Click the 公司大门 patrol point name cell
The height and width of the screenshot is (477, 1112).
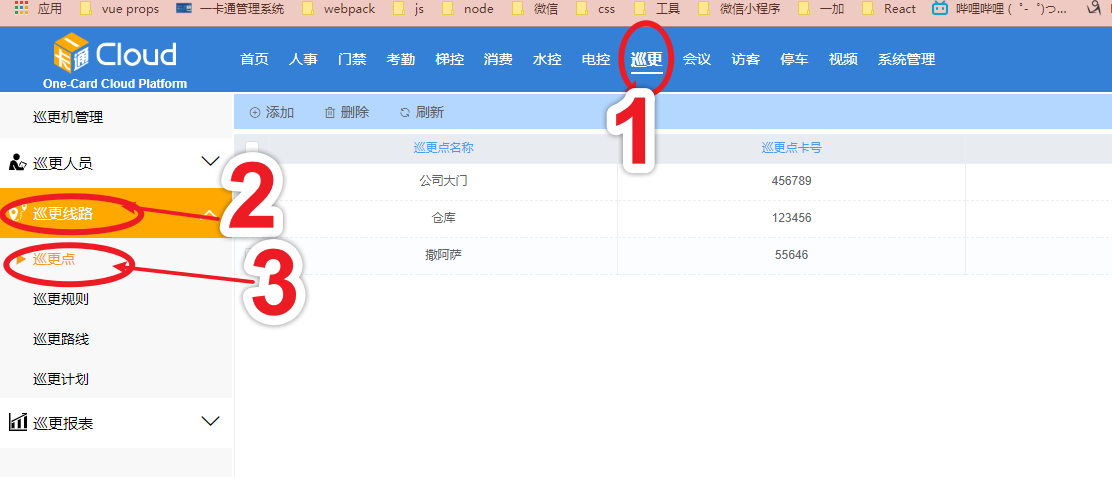[x=443, y=181]
